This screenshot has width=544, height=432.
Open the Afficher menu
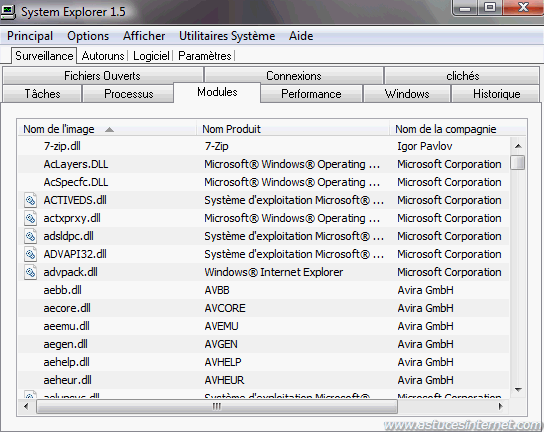point(144,36)
